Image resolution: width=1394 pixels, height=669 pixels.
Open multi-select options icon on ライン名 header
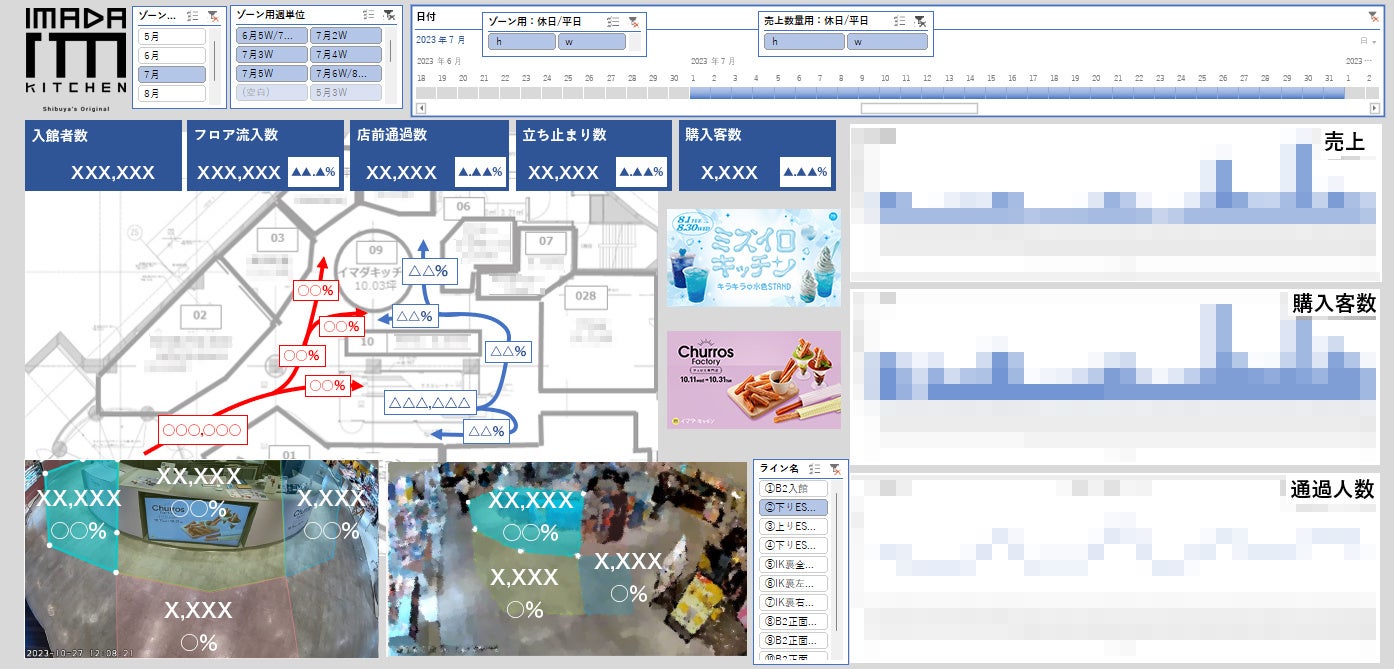814,469
